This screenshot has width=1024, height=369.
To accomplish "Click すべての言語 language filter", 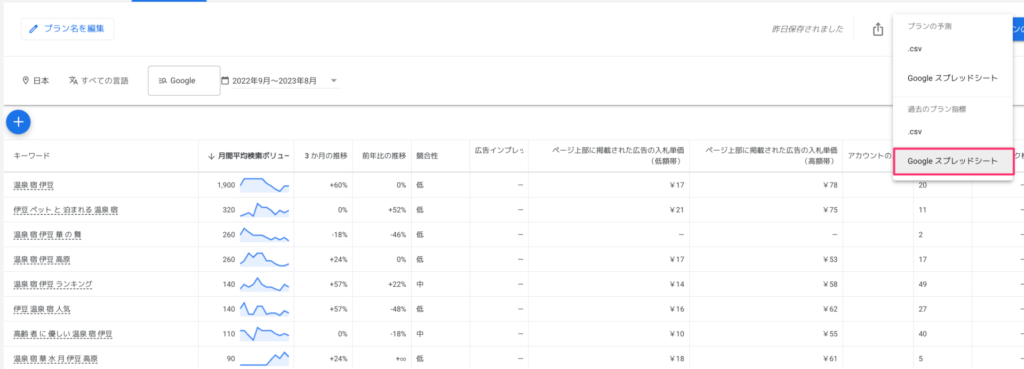I will point(99,81).
